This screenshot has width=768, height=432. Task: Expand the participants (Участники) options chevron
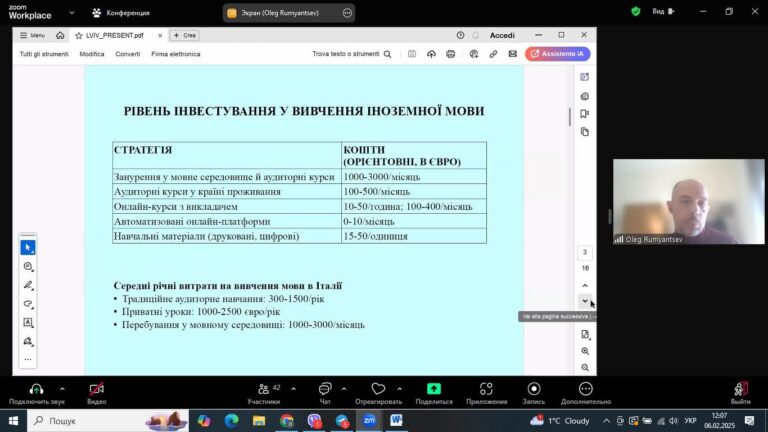pos(291,388)
